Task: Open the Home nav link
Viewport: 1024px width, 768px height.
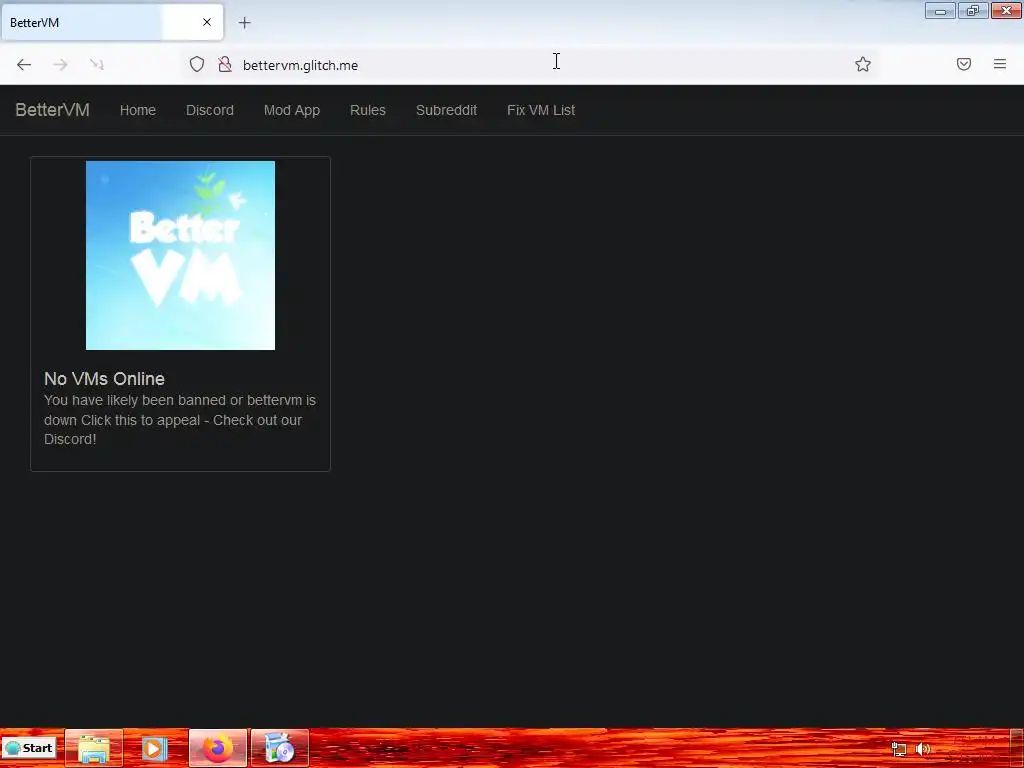Action: coord(138,110)
